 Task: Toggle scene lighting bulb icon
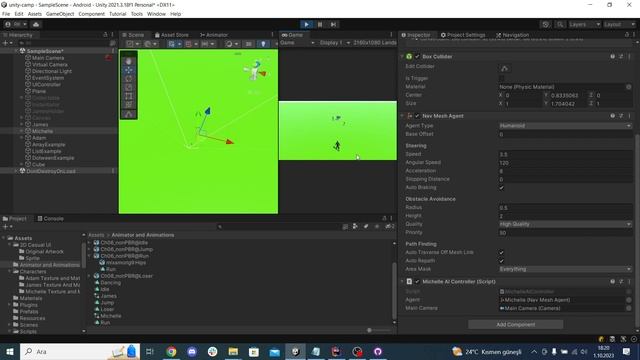(263, 44)
